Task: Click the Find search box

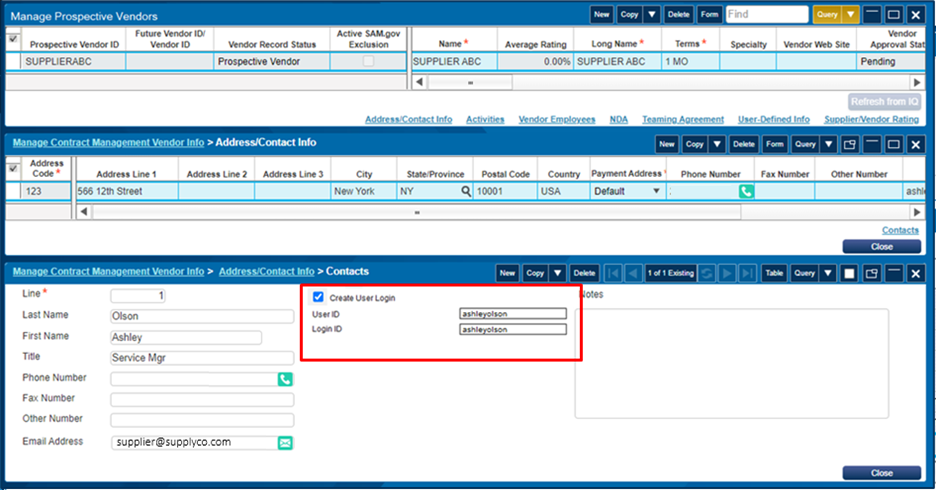Action: 767,15
